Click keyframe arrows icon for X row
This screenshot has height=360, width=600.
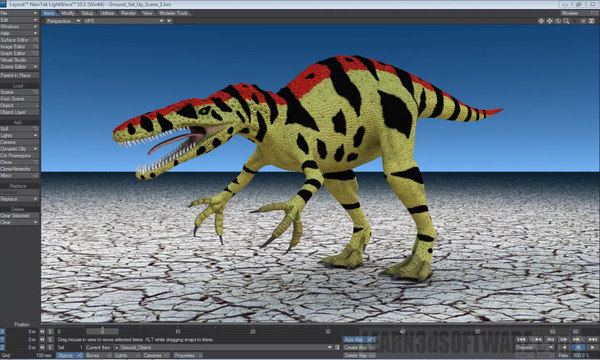[42, 332]
